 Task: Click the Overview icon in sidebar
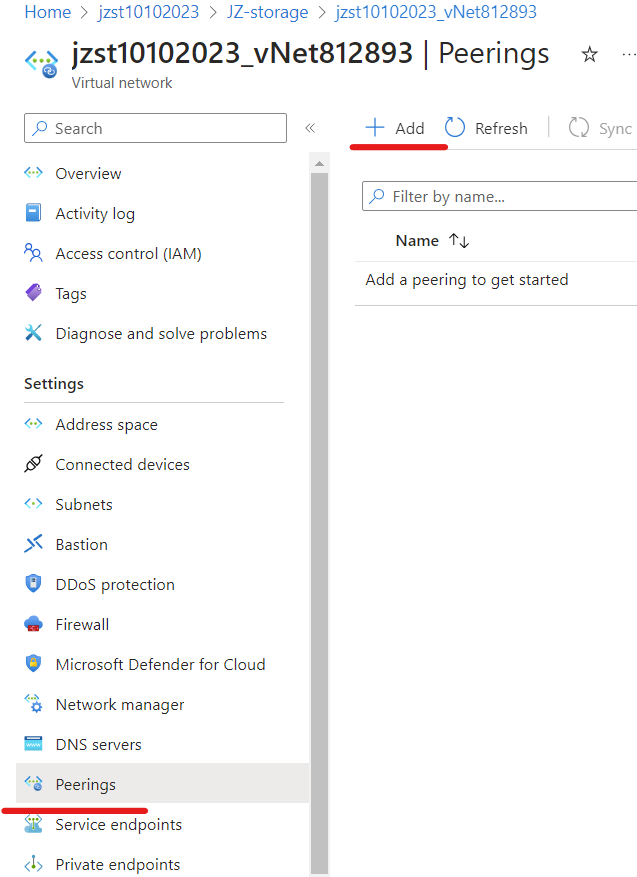(34, 173)
